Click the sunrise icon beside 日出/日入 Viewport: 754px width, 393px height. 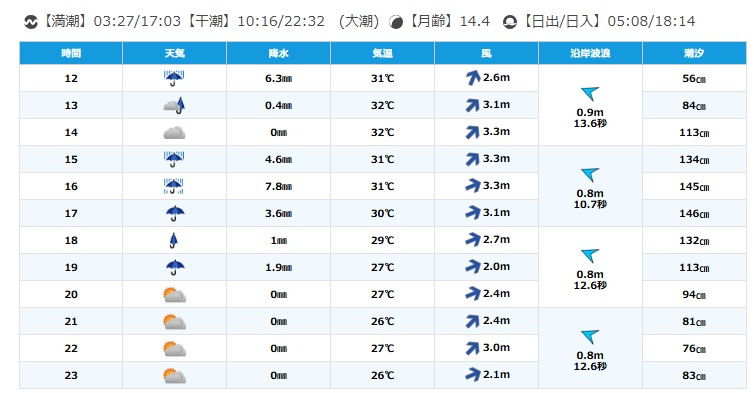pos(509,22)
